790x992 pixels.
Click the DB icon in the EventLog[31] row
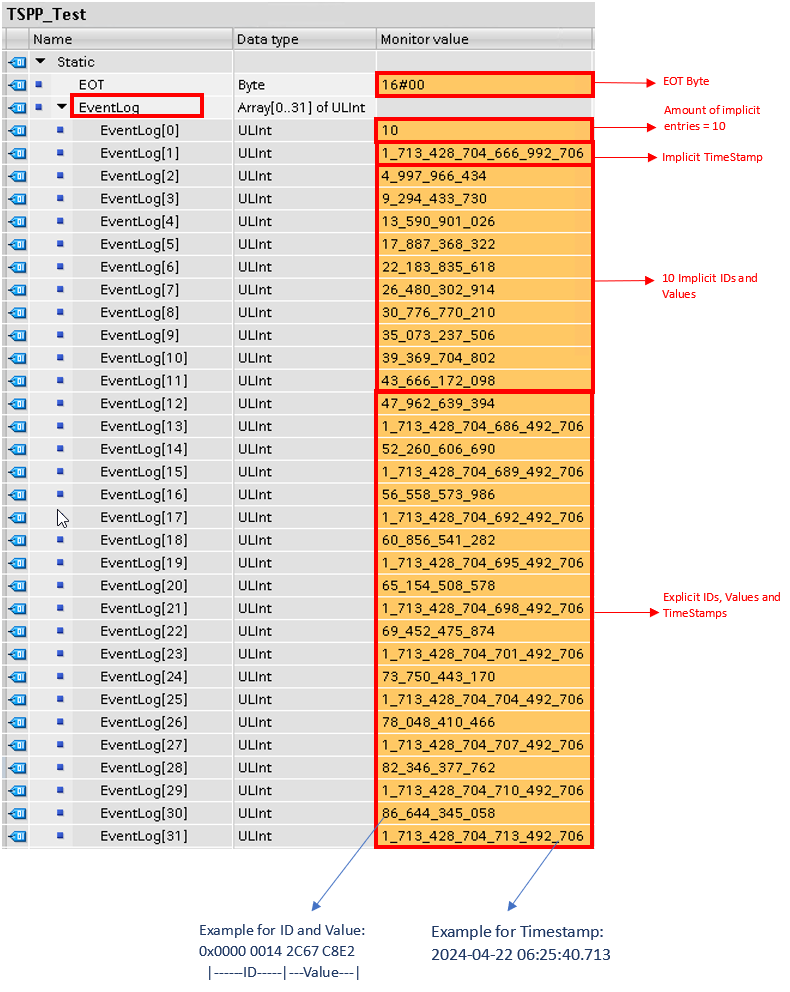(x=17, y=836)
